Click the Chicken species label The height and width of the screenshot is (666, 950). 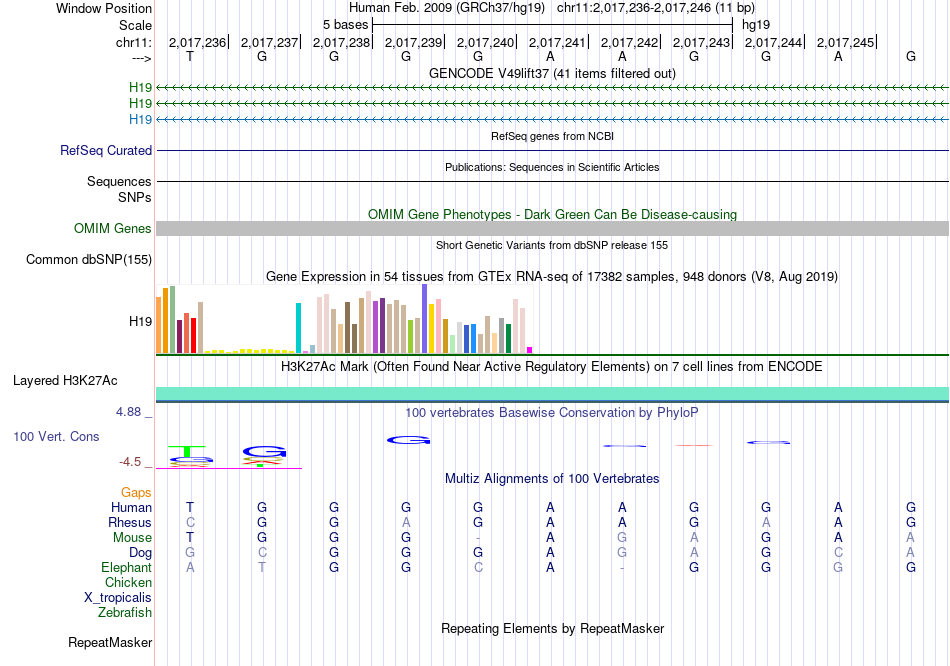pyautogui.click(x=128, y=582)
